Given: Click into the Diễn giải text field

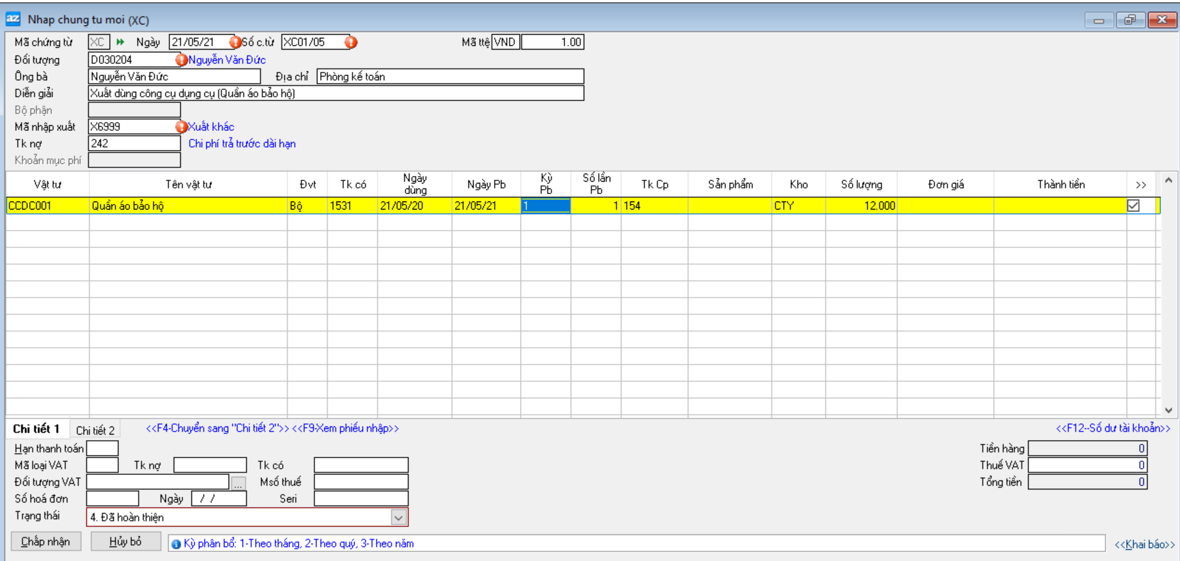Looking at the screenshot, I should (335, 93).
